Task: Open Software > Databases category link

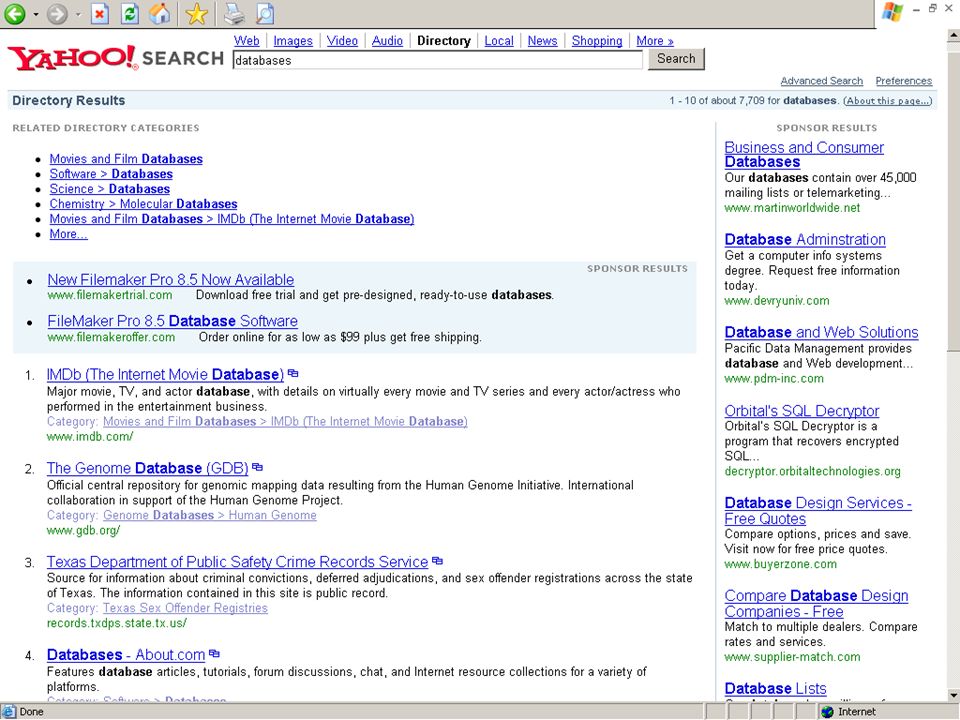Action: click(x=111, y=174)
